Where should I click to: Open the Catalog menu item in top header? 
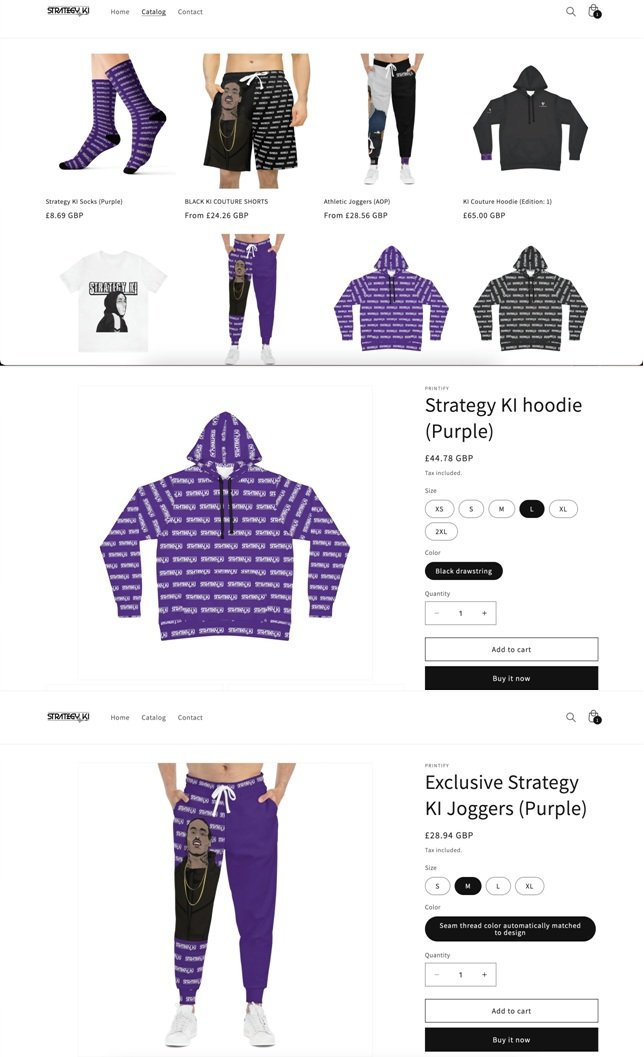[x=154, y=11]
